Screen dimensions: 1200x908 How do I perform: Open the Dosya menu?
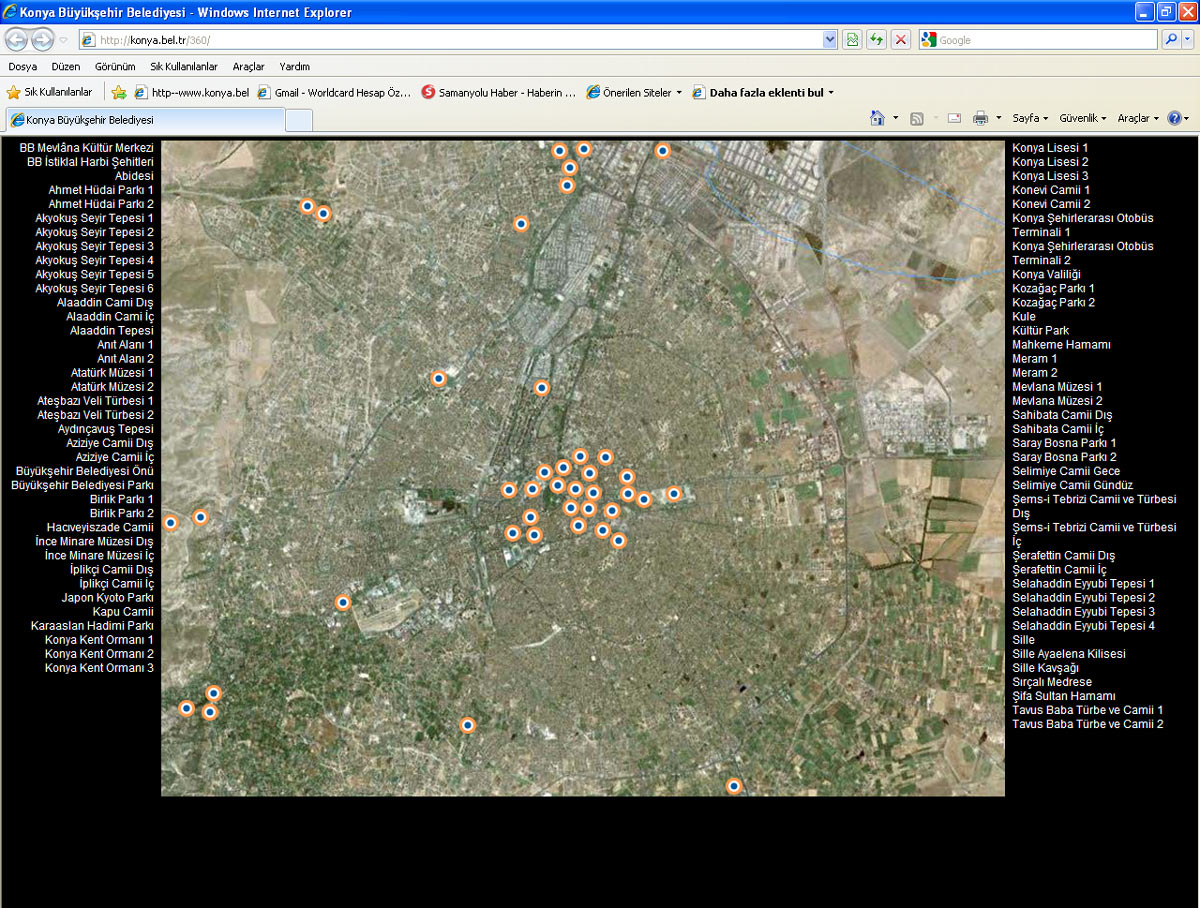click(x=23, y=67)
